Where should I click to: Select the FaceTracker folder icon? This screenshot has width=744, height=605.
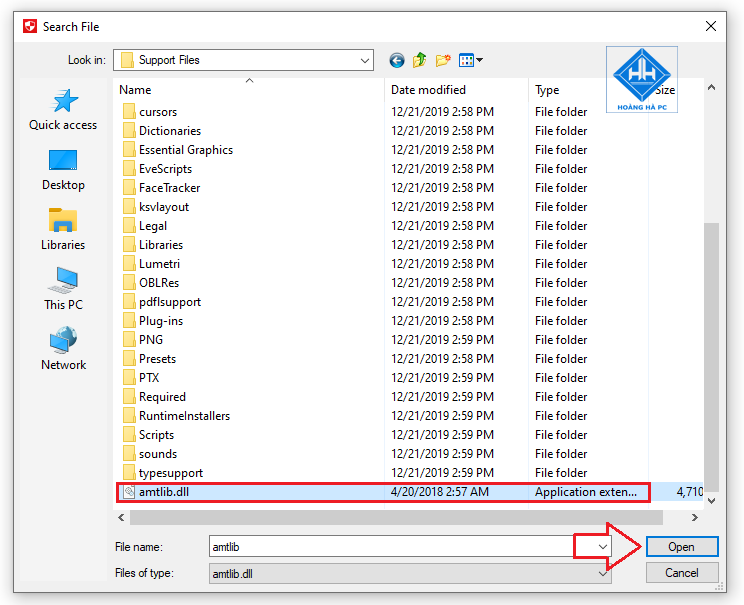(129, 187)
